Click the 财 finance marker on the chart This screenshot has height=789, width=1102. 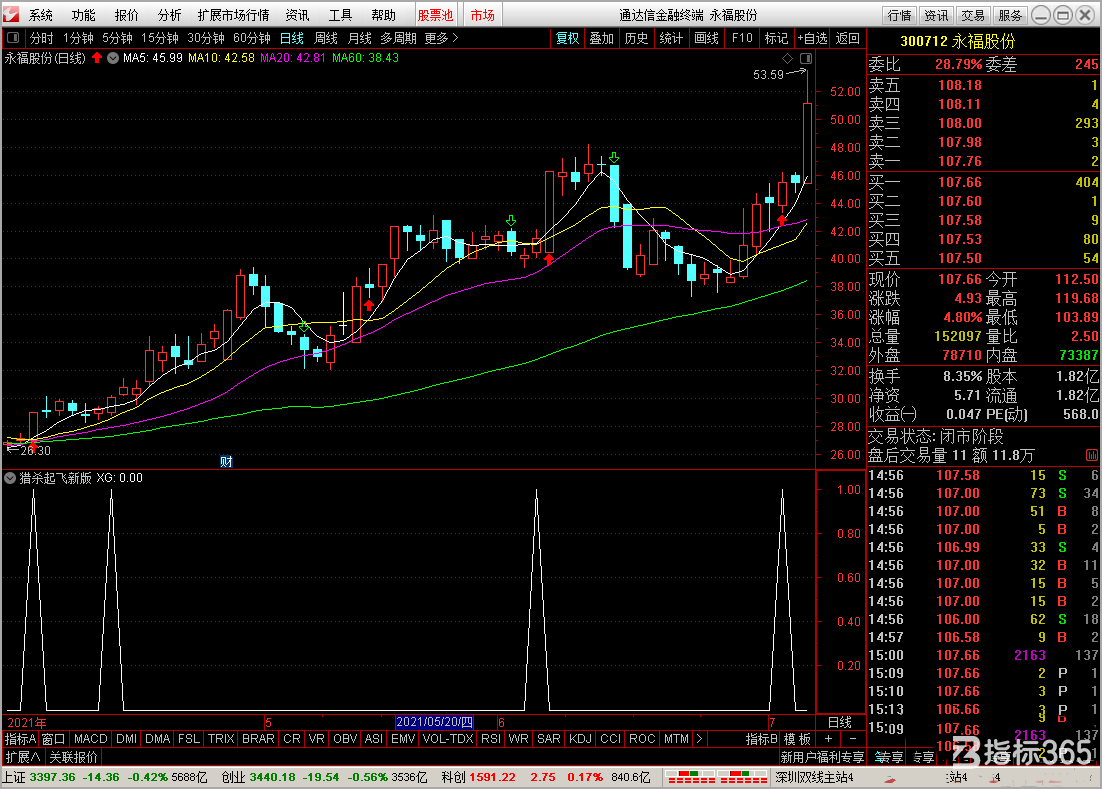click(226, 462)
